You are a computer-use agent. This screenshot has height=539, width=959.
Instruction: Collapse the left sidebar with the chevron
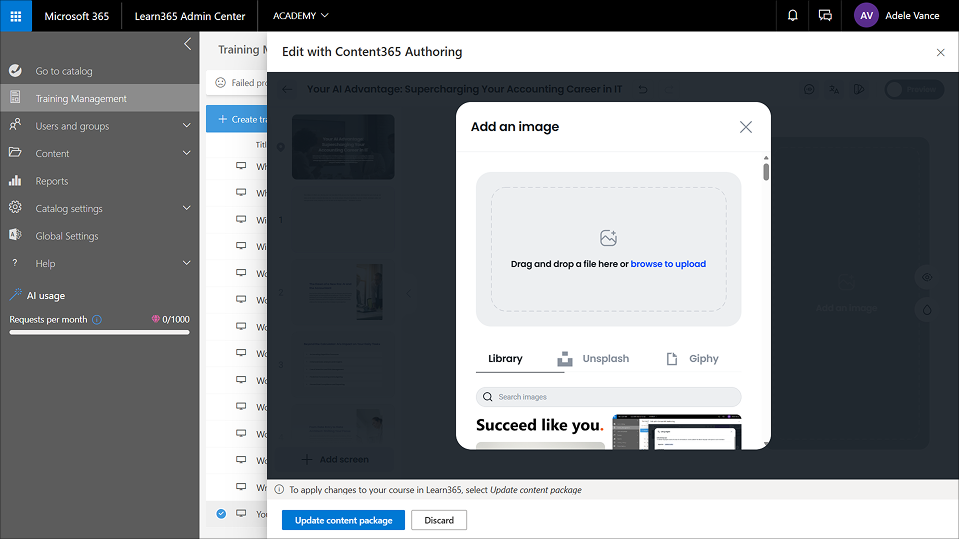(187, 44)
